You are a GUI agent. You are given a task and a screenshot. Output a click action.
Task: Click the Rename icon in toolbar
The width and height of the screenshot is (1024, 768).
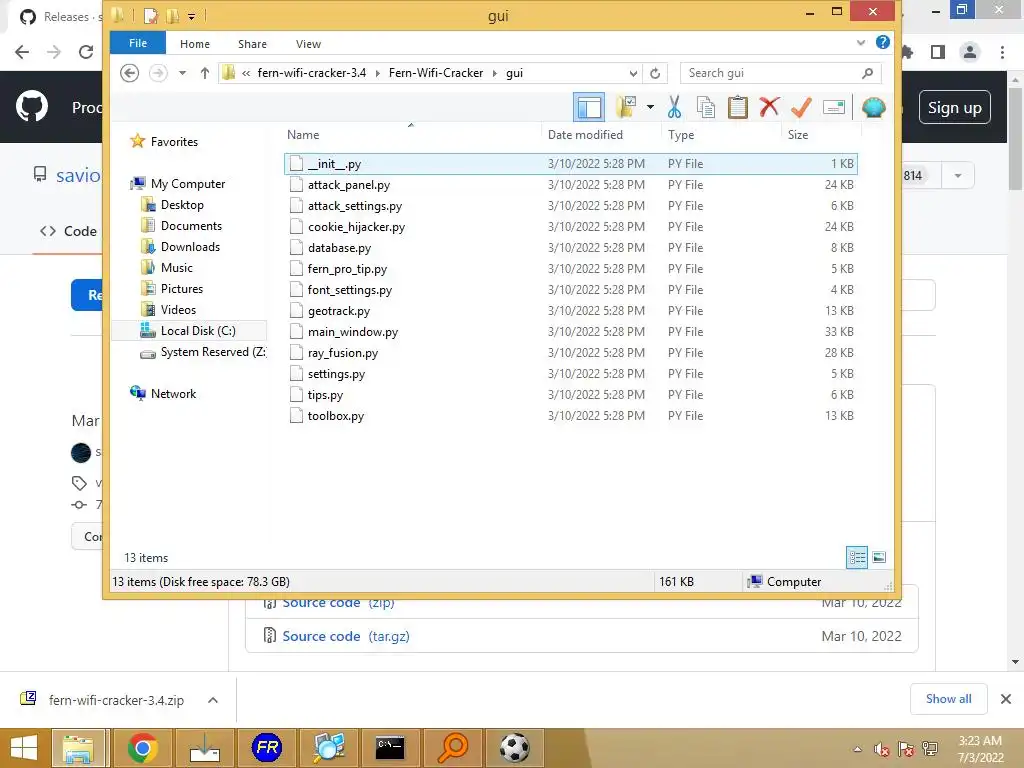pyautogui.click(x=834, y=107)
